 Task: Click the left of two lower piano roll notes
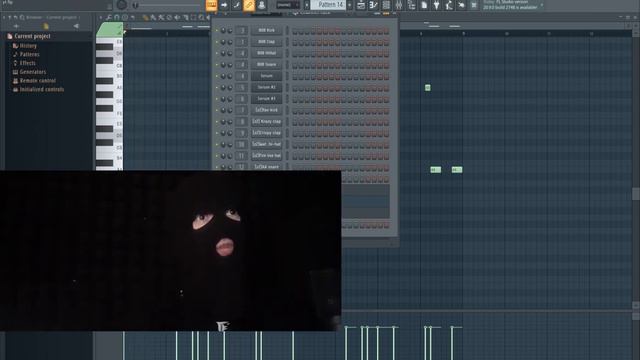pyautogui.click(x=436, y=169)
